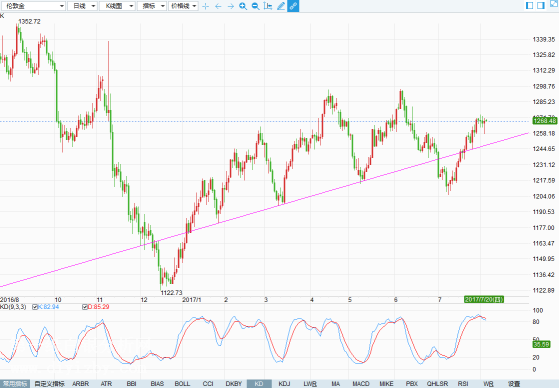Screen dimensions: 559x388
Task: Open the 日线 period dropdown
Action: 83,6
